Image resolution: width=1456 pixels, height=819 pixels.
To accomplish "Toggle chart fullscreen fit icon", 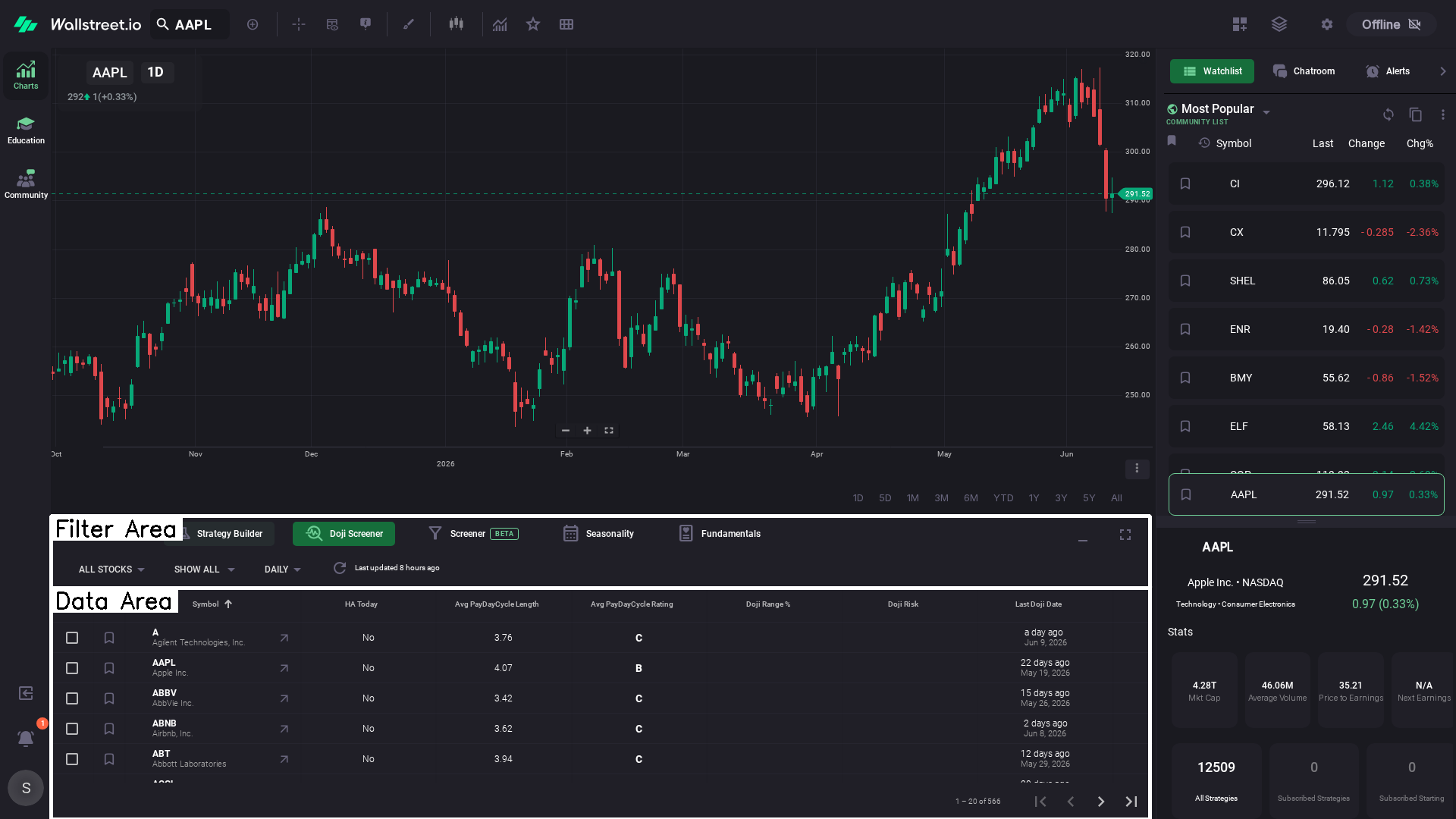I will (x=609, y=431).
